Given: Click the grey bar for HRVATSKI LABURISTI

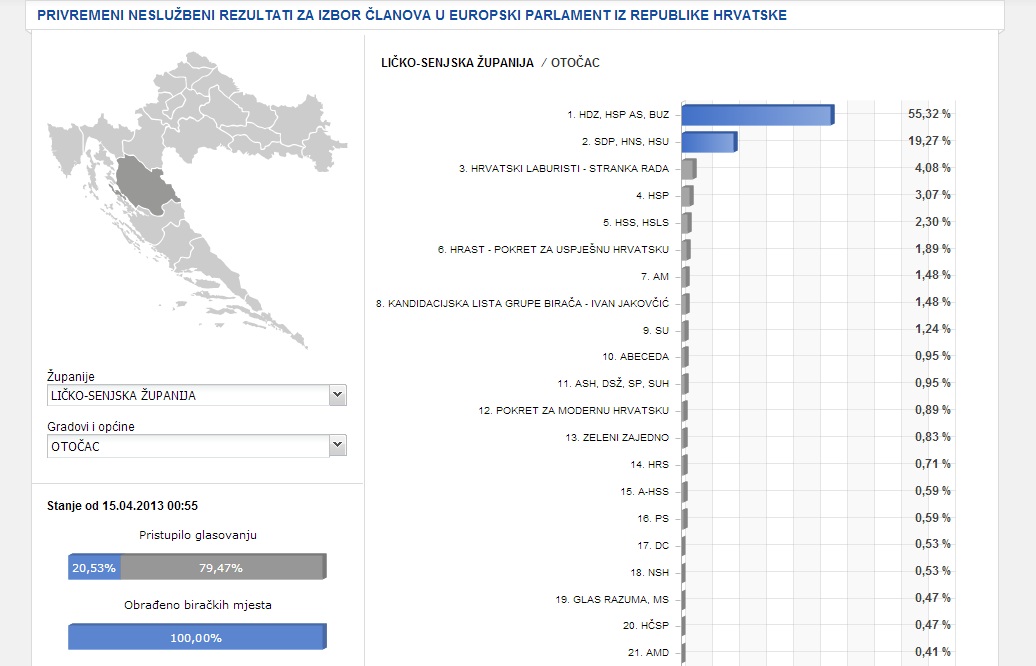Looking at the screenshot, I should (688, 168).
